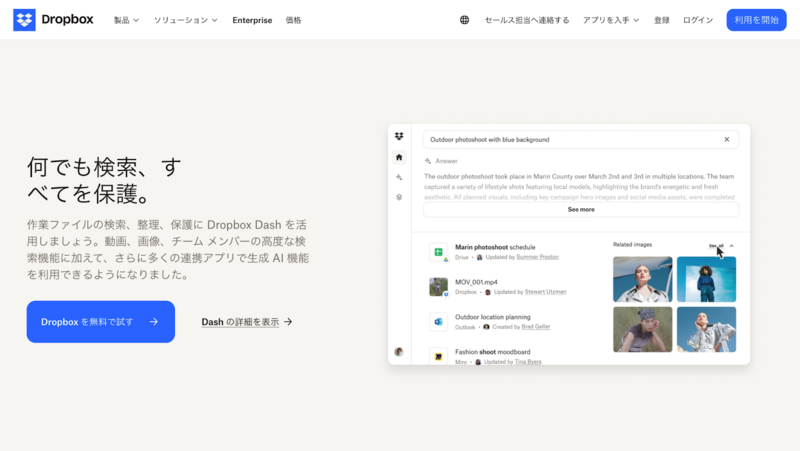Image resolution: width=800 pixels, height=451 pixels.
Task: Click the See more button
Action: (x=581, y=209)
